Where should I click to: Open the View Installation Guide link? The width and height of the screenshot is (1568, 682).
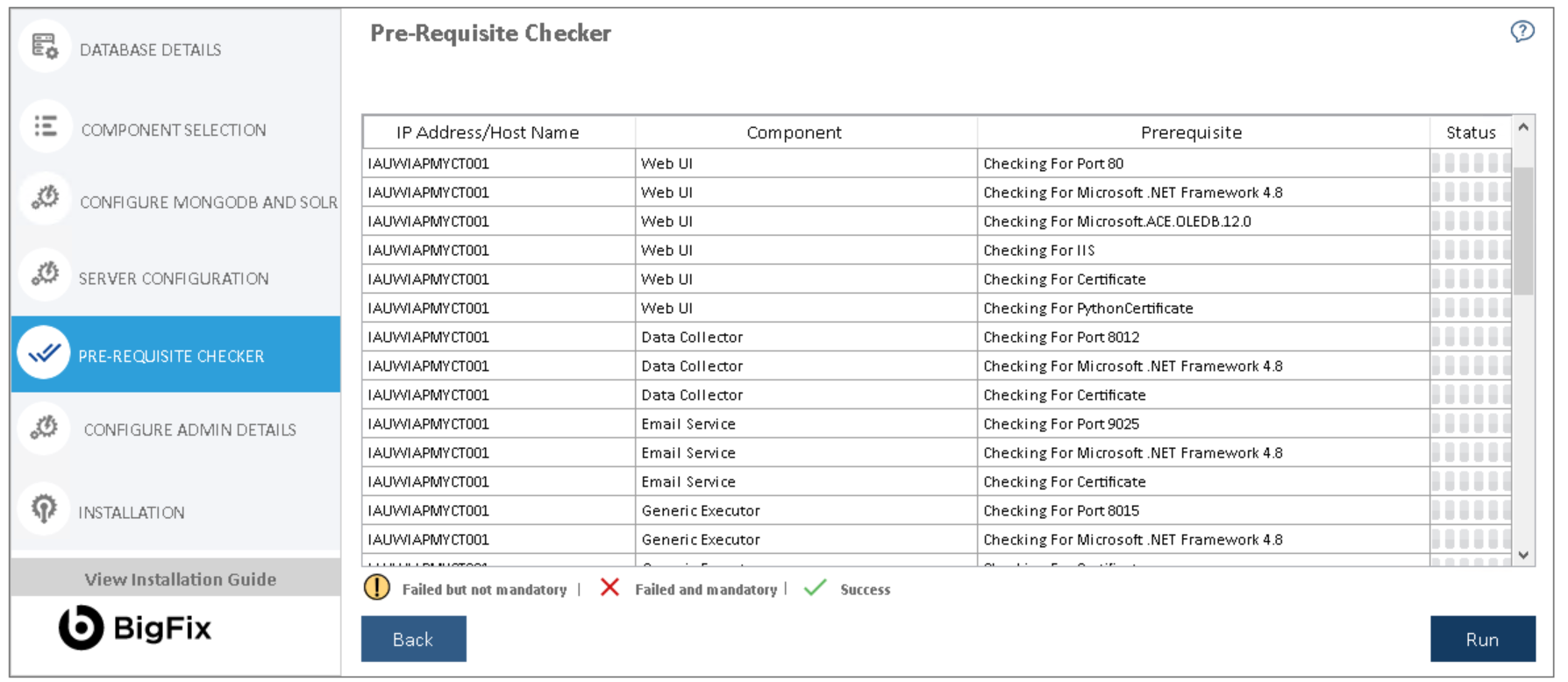point(180,579)
